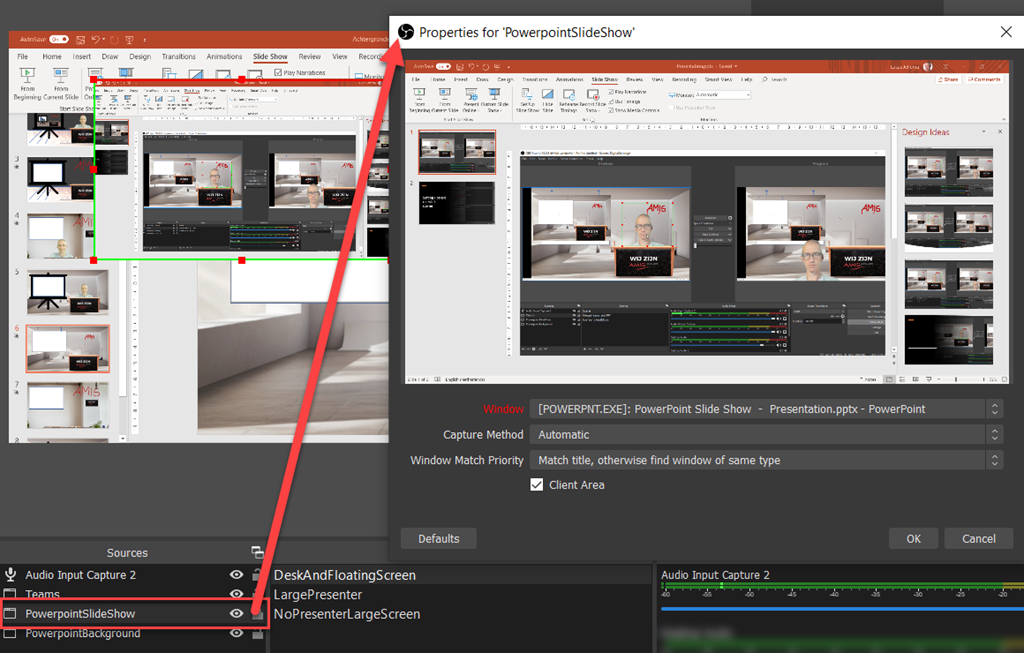
Task: Open the Design tab in PowerPoint
Action: coord(140,57)
